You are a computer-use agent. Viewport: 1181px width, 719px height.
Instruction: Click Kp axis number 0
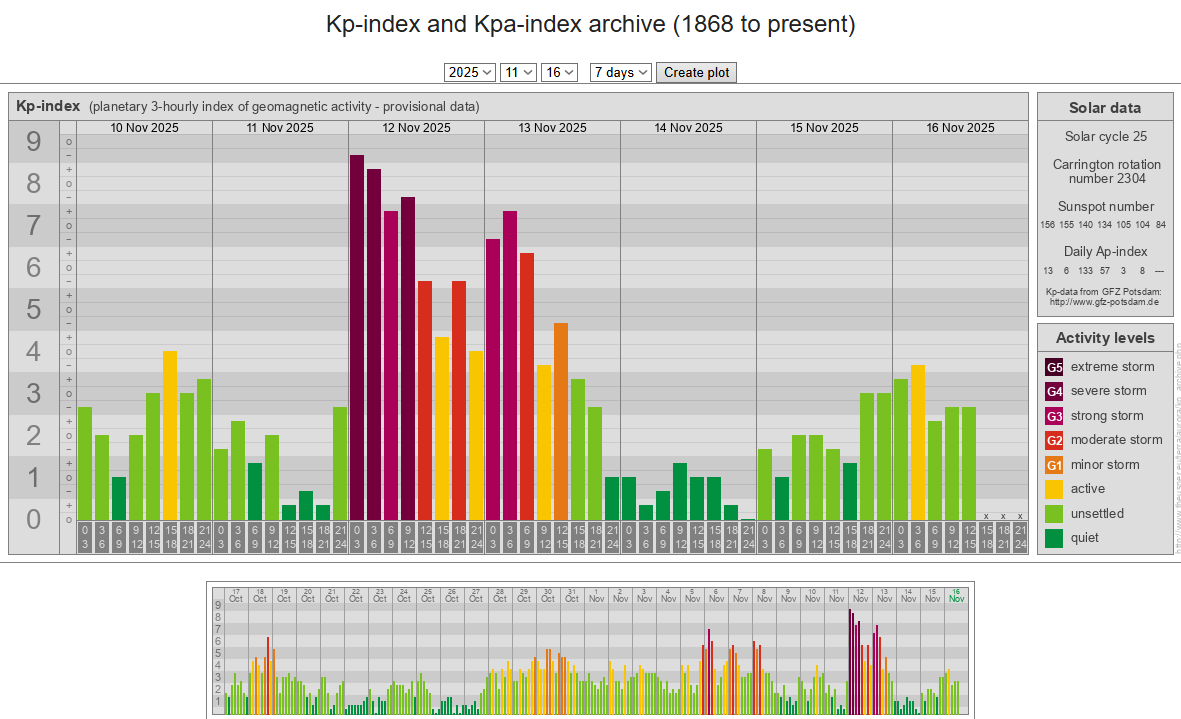coord(34,519)
